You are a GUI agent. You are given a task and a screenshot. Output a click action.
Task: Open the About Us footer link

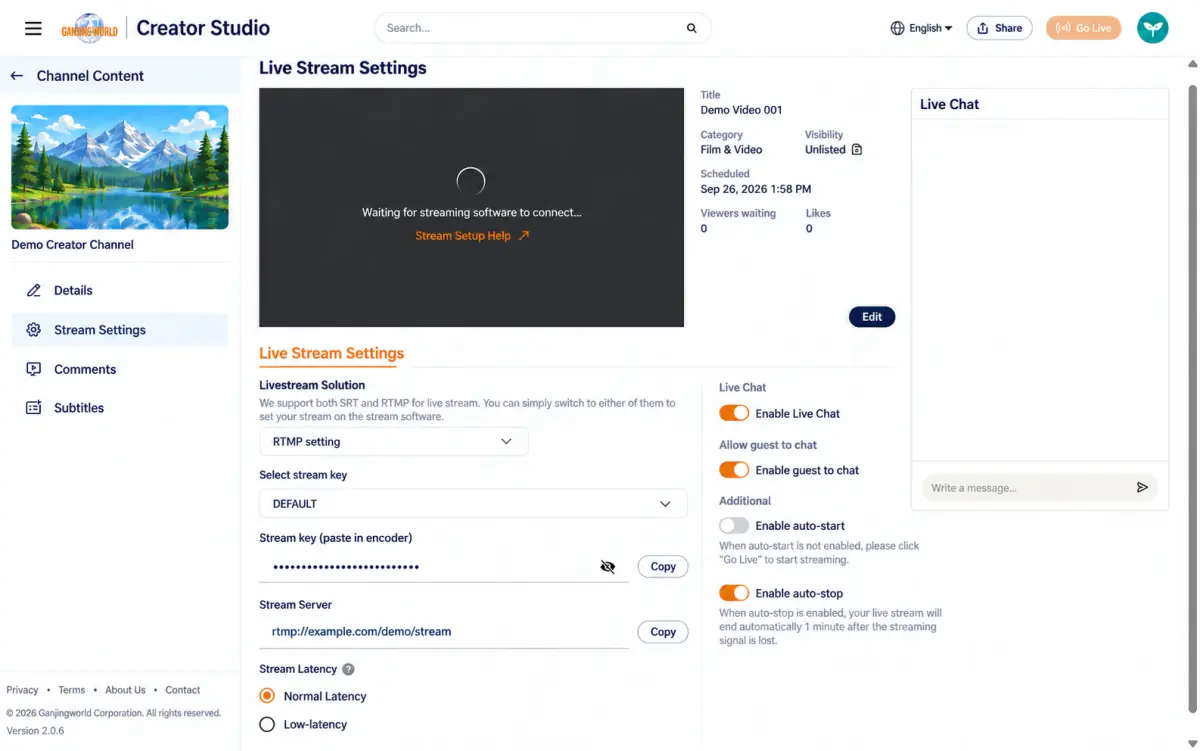tap(125, 690)
